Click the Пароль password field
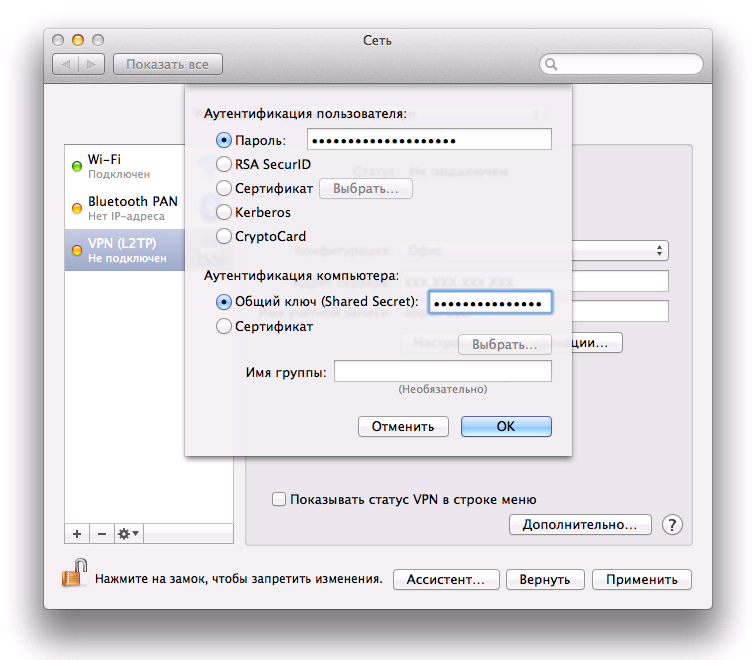Viewport: 753px width, 660px height. pyautogui.click(x=429, y=140)
